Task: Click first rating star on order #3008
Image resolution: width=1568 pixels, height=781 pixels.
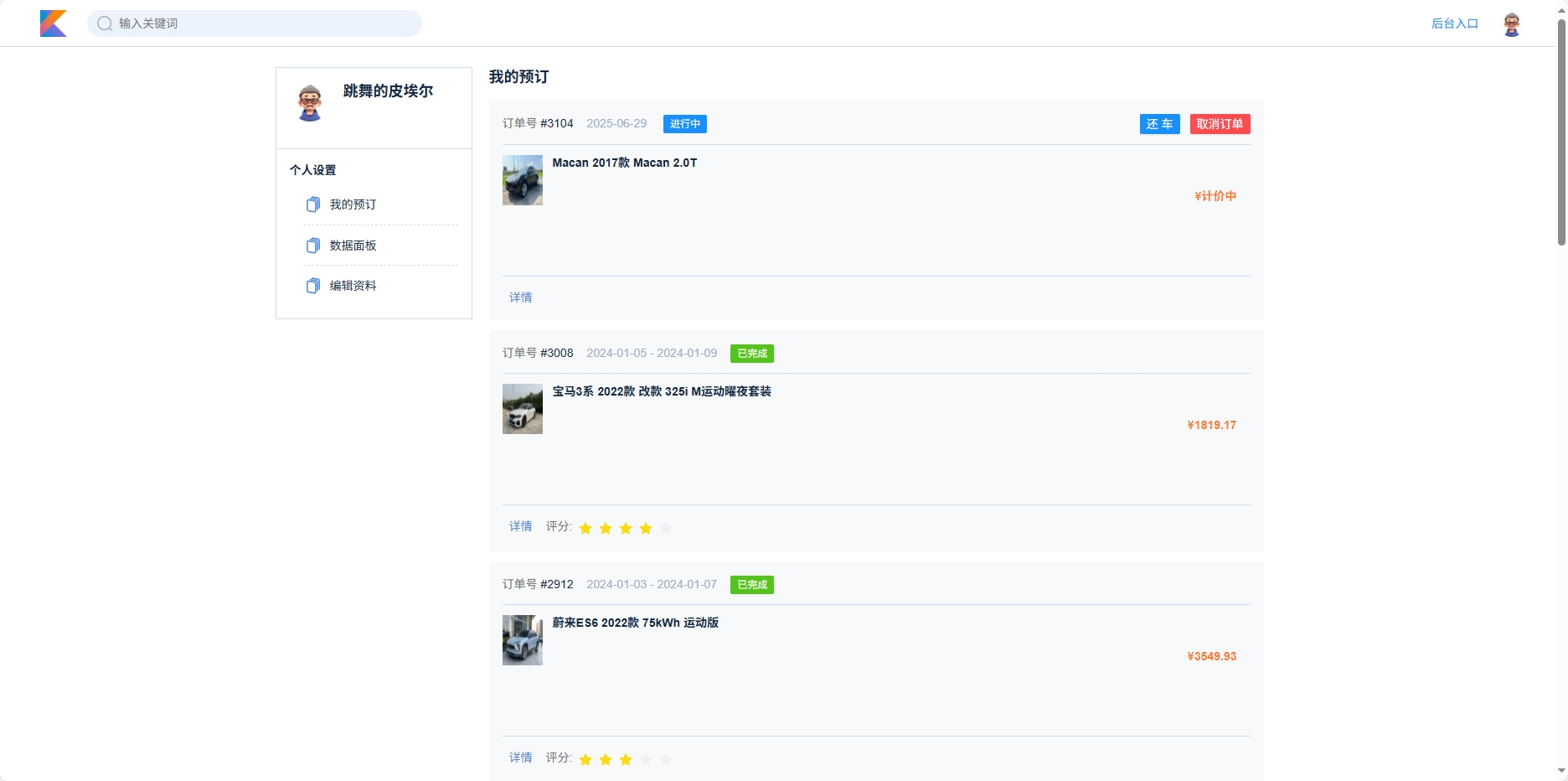Action: (x=585, y=528)
